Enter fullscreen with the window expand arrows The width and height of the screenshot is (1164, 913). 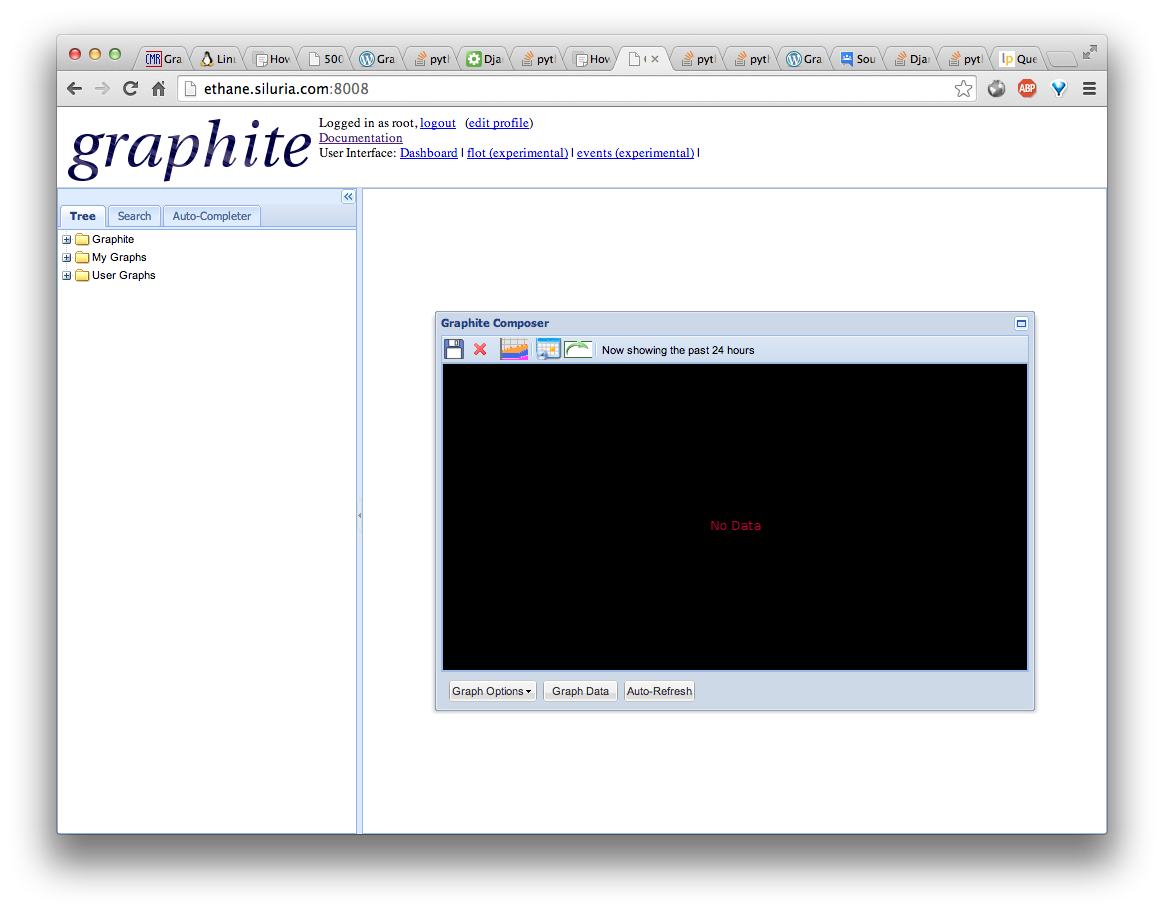(1089, 52)
